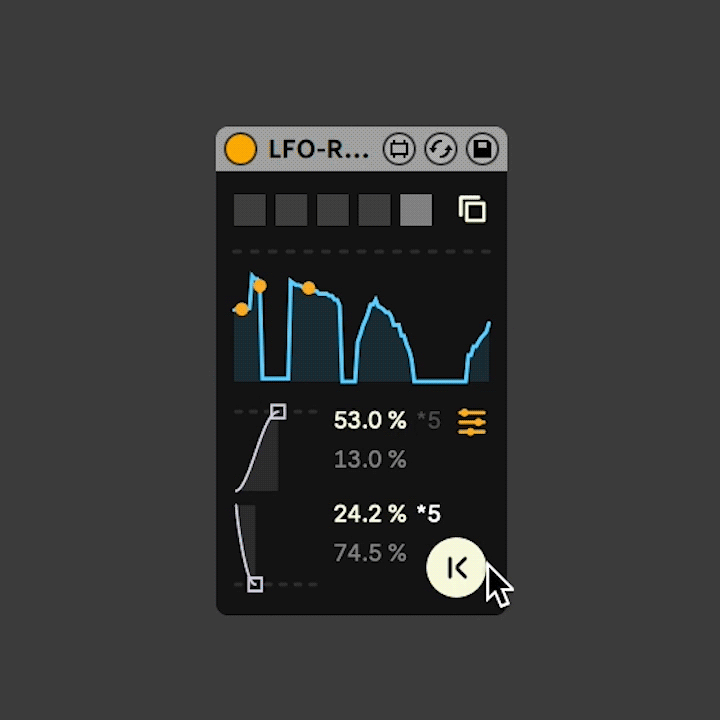Select the third pattern slot square
This screenshot has width=720, height=720.
pos(333,210)
